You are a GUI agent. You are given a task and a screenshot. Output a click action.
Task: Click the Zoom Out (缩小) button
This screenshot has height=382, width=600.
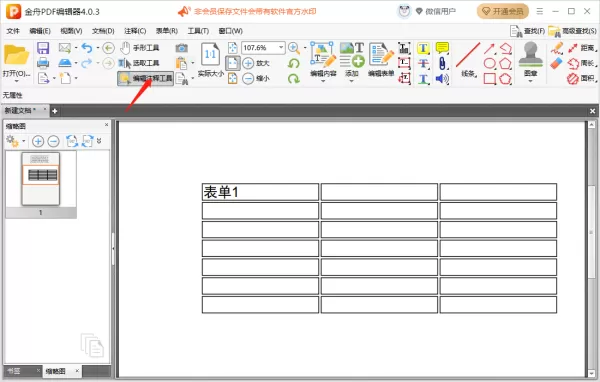256,78
